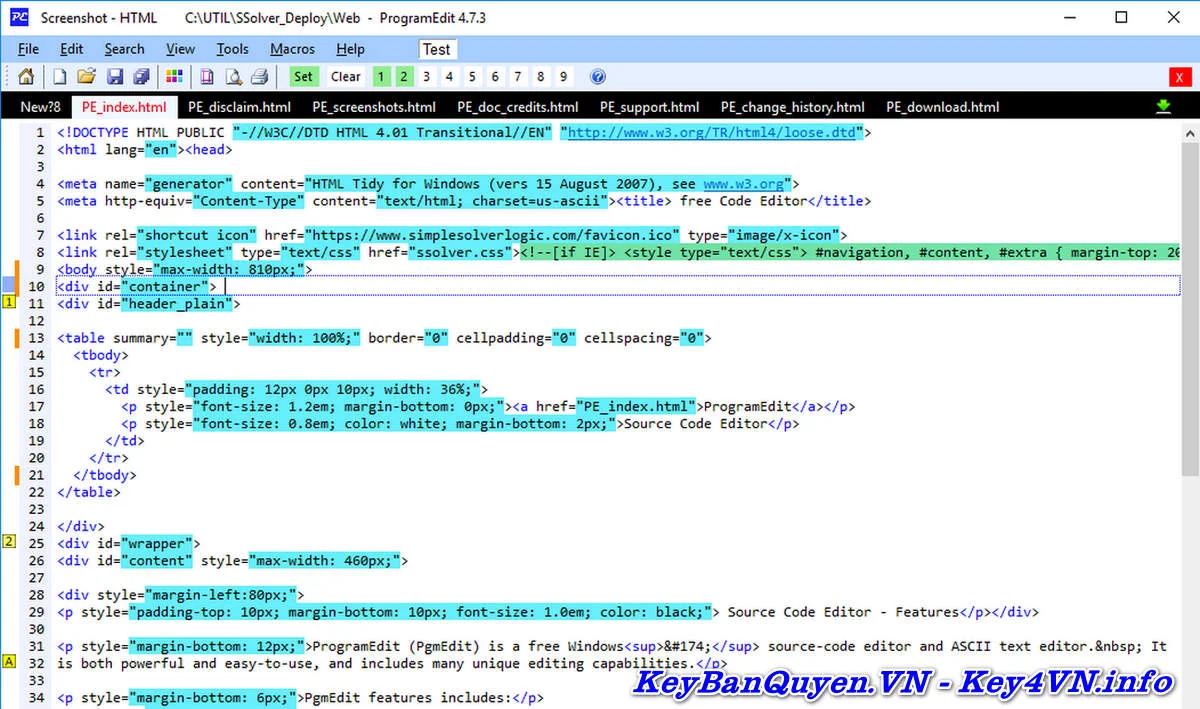Switch to the New?8 tab
The image size is (1200, 709).
pos(40,107)
